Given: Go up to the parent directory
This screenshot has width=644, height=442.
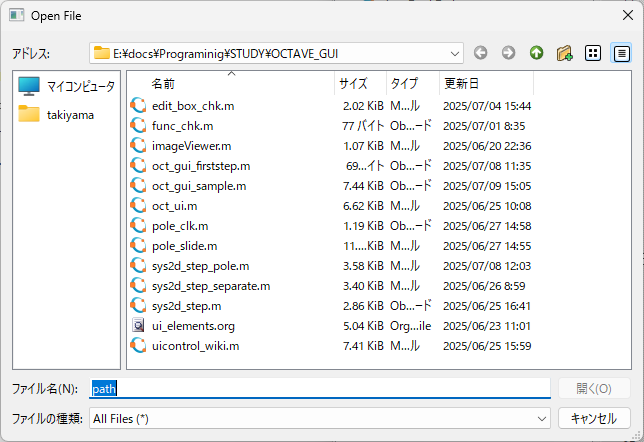Looking at the screenshot, I should pyautogui.click(x=536, y=53).
